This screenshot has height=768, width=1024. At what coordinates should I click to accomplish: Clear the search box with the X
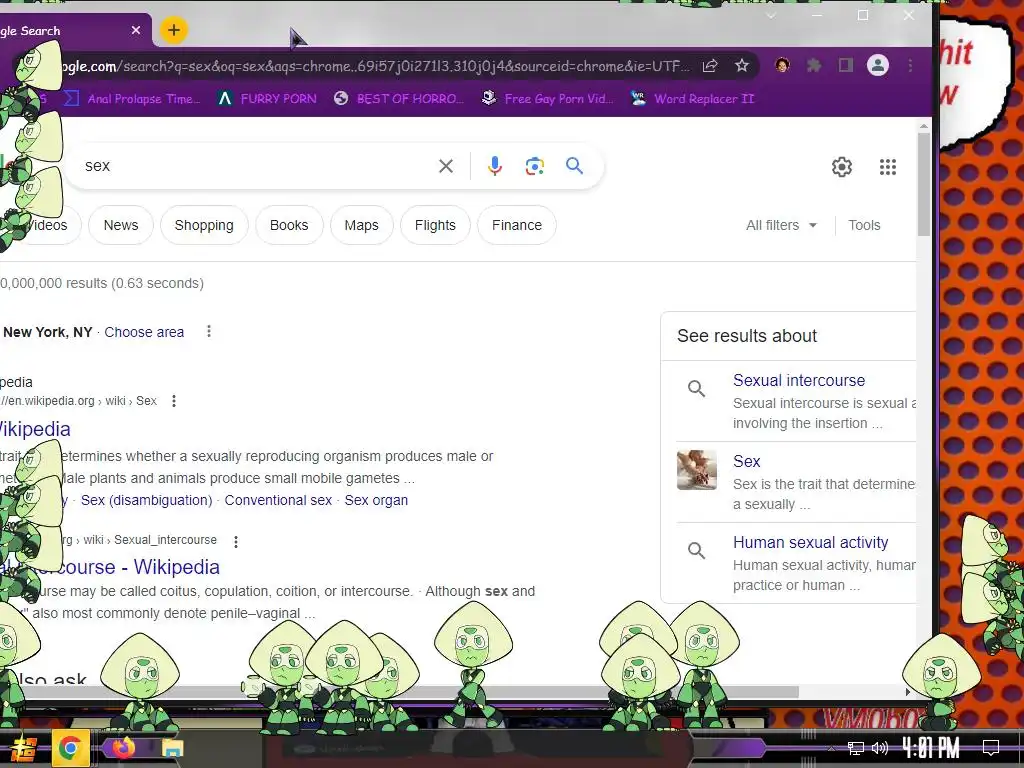(x=446, y=166)
